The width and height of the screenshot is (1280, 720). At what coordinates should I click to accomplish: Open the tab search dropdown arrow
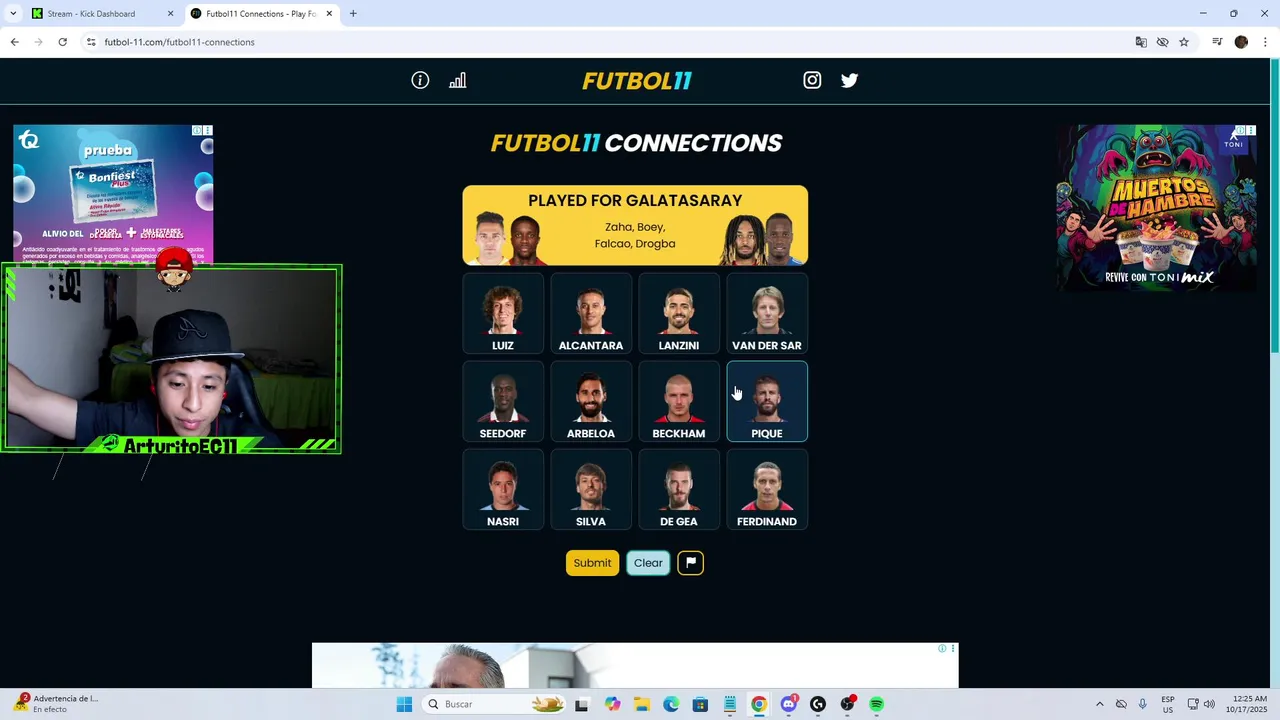click(13, 14)
